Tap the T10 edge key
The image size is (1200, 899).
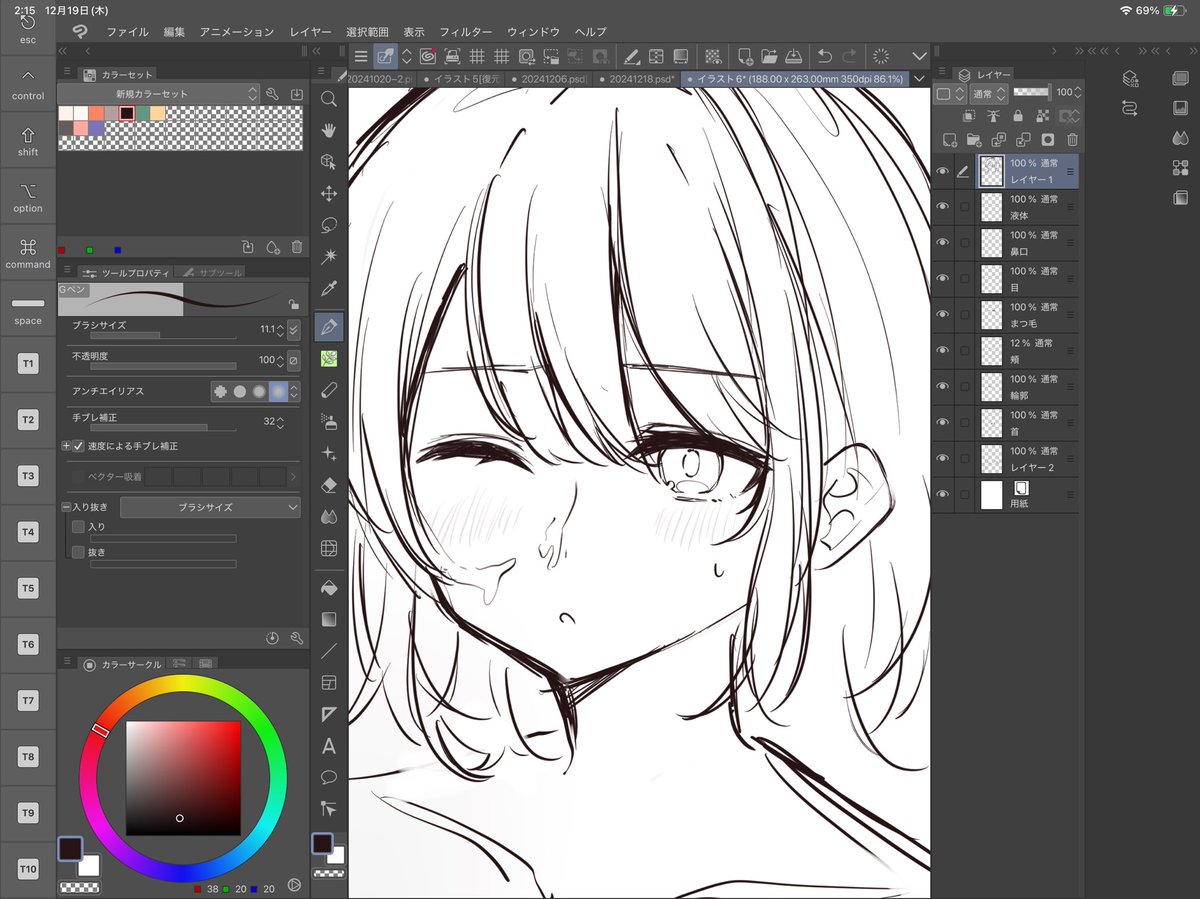(27, 869)
